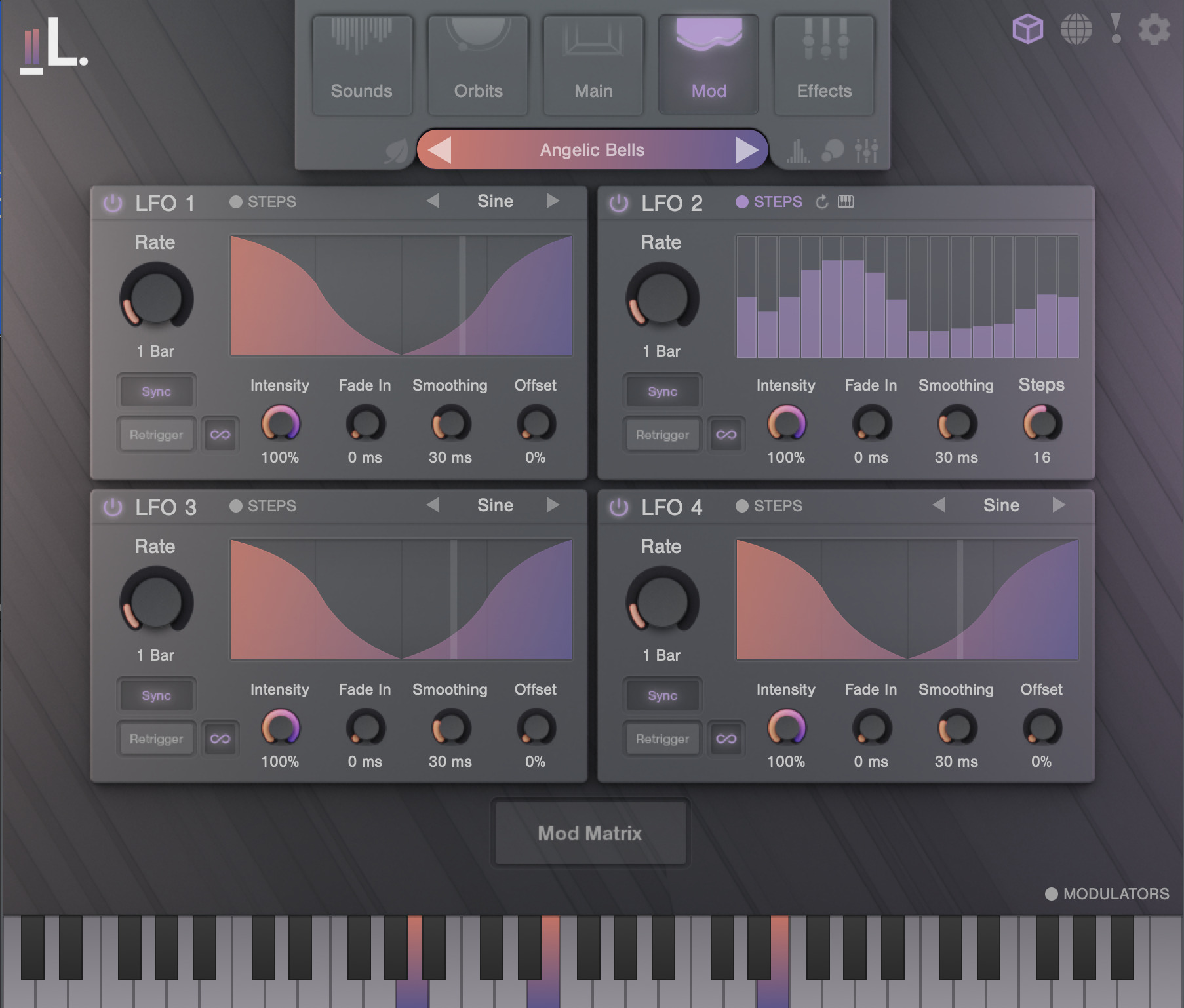
Task: Switch to the Orbits tab
Action: [478, 66]
